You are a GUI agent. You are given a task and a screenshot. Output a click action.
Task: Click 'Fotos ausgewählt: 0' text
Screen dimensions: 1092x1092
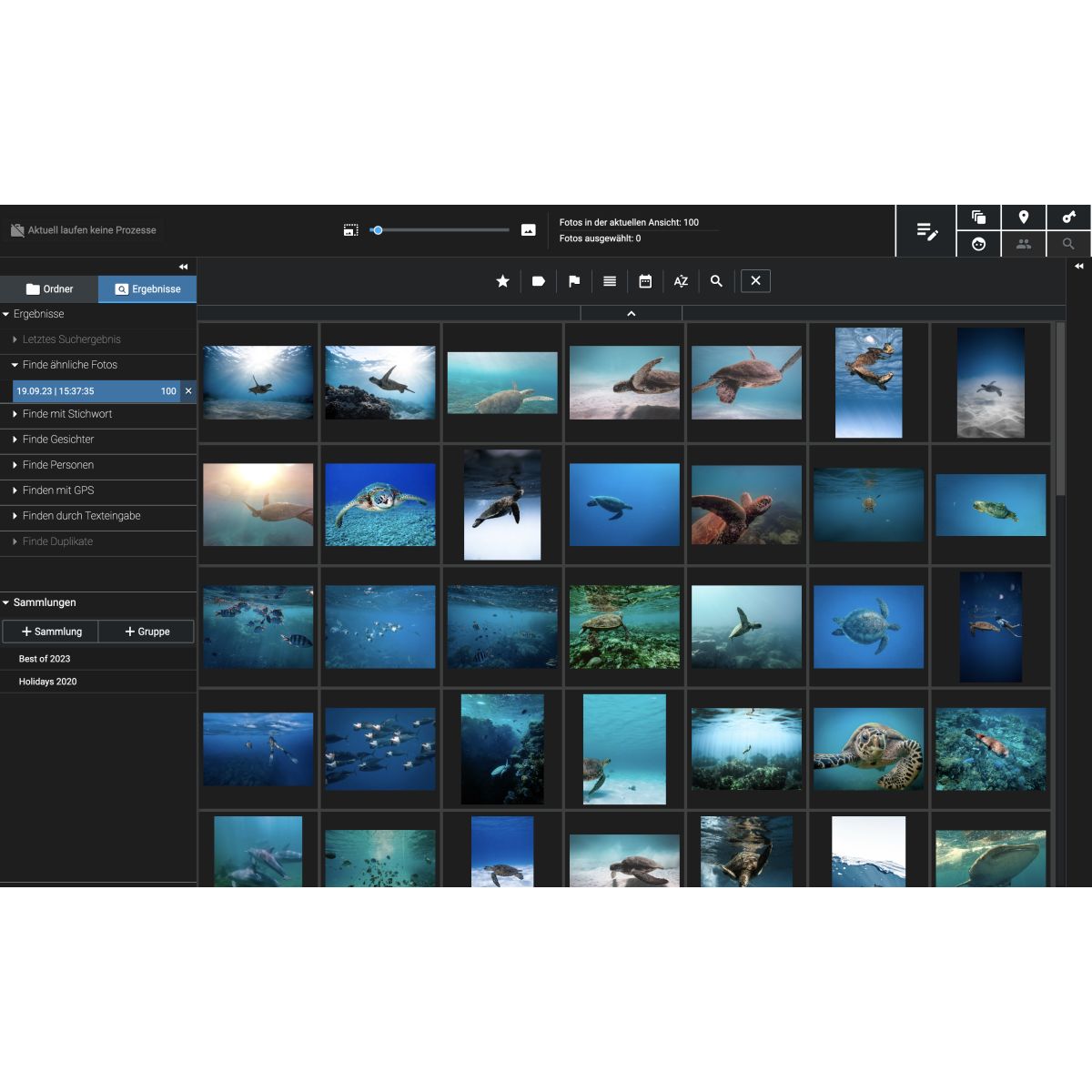[600, 238]
